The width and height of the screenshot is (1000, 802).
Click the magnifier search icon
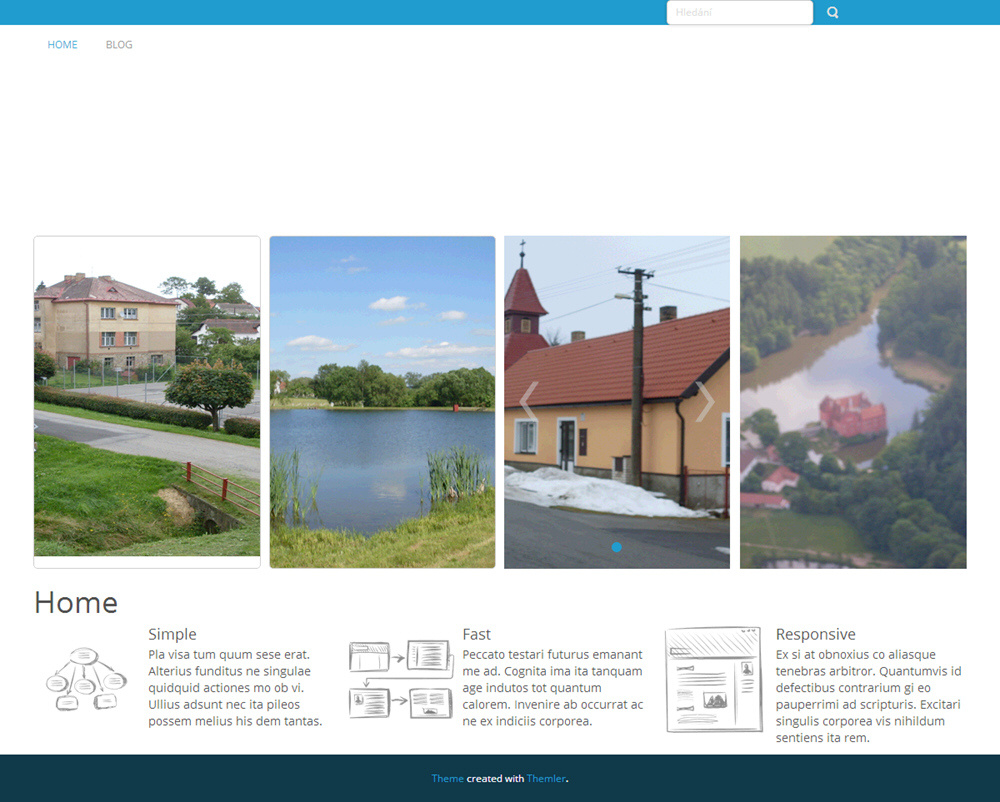[832, 13]
